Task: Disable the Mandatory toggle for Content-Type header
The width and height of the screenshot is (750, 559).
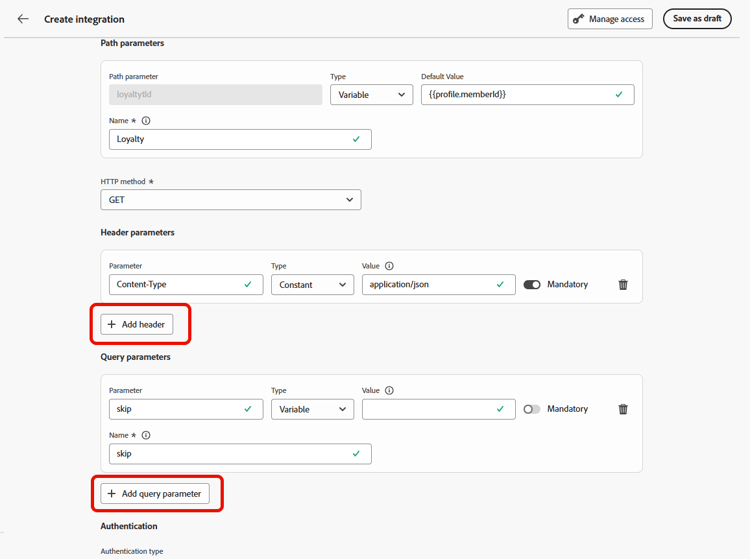Action: [532, 285]
